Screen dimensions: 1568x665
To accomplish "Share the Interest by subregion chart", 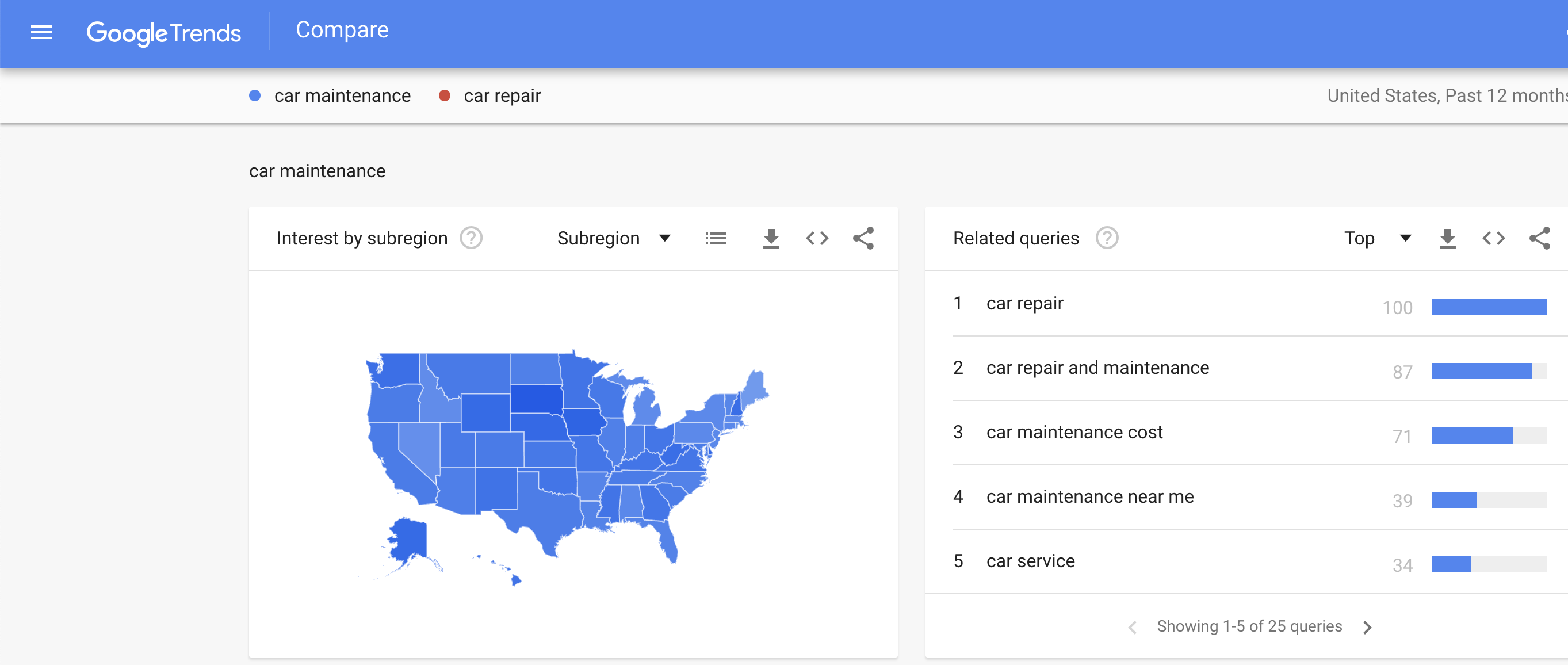I will pos(863,238).
